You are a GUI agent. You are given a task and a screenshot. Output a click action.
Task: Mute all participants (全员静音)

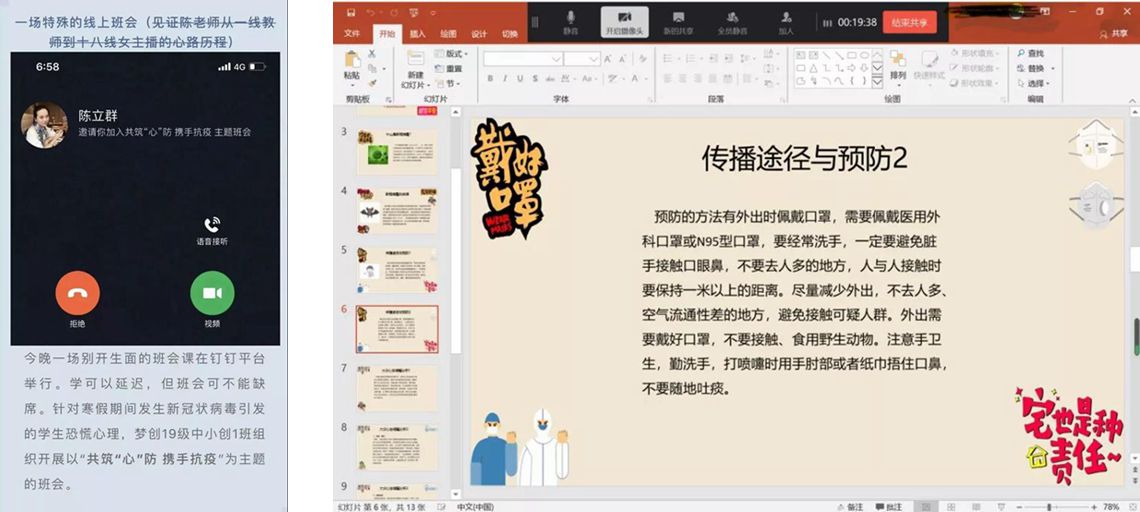point(732,21)
